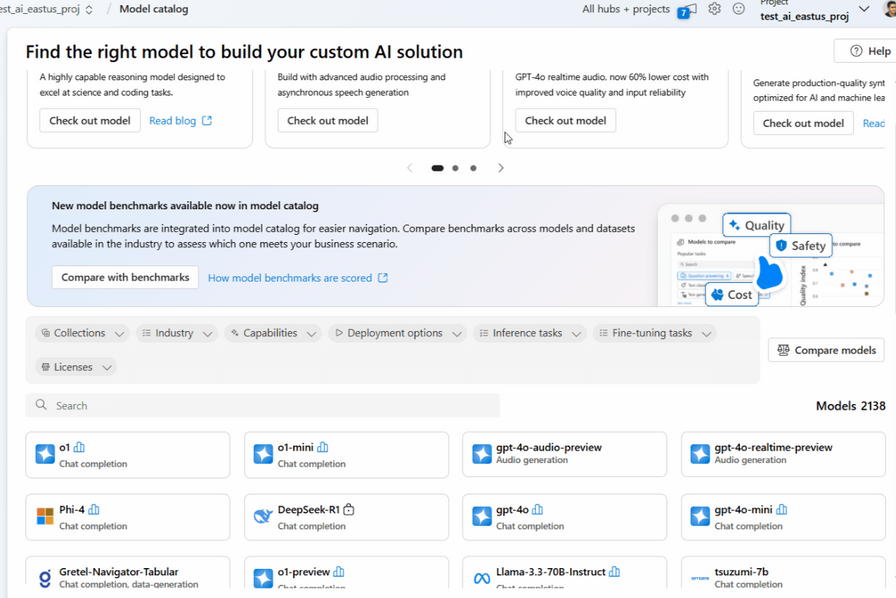Open the Project selector chevron
896x598 pixels.
tap(864, 10)
